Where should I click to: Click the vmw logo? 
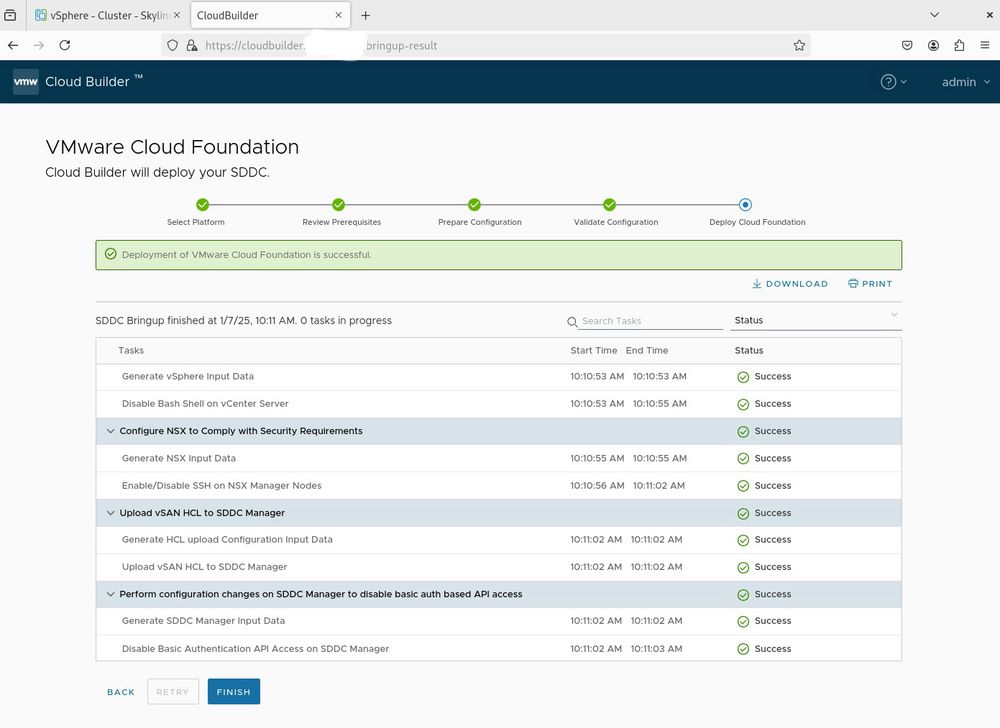26,82
